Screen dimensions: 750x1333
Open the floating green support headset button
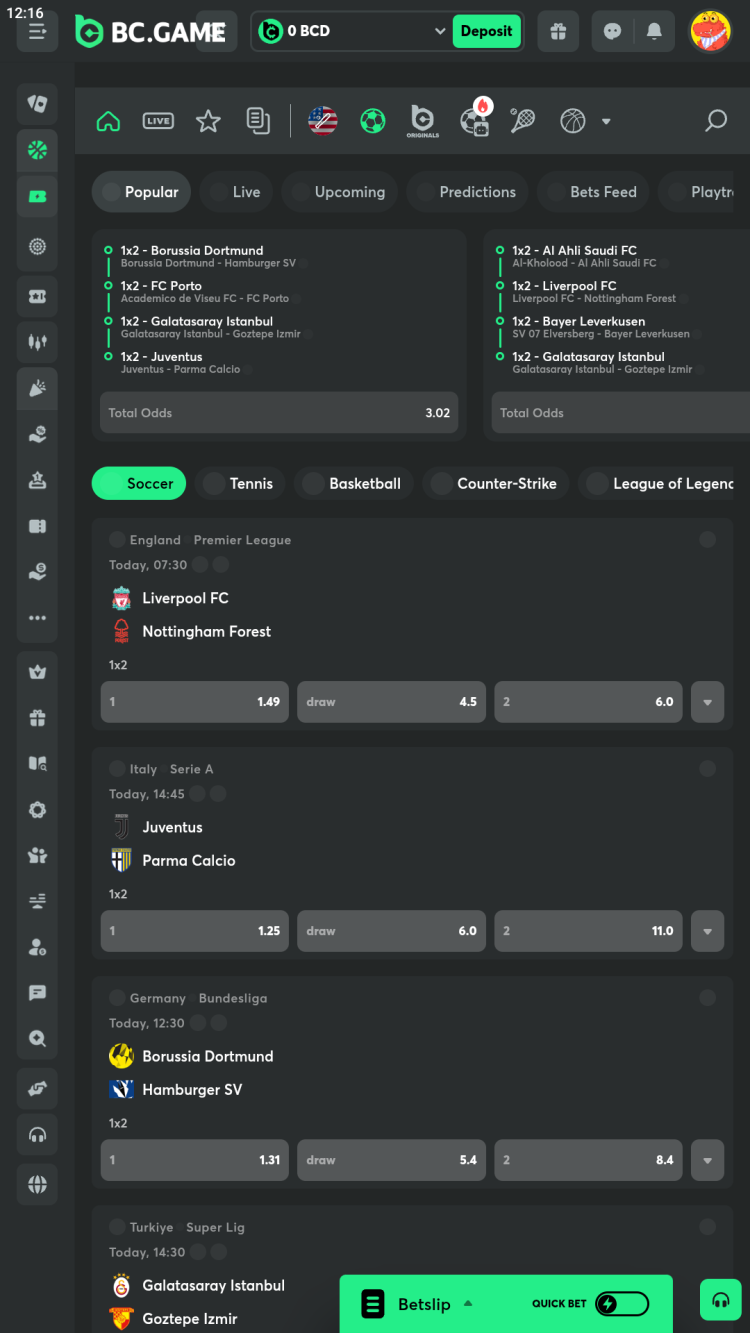720,1300
